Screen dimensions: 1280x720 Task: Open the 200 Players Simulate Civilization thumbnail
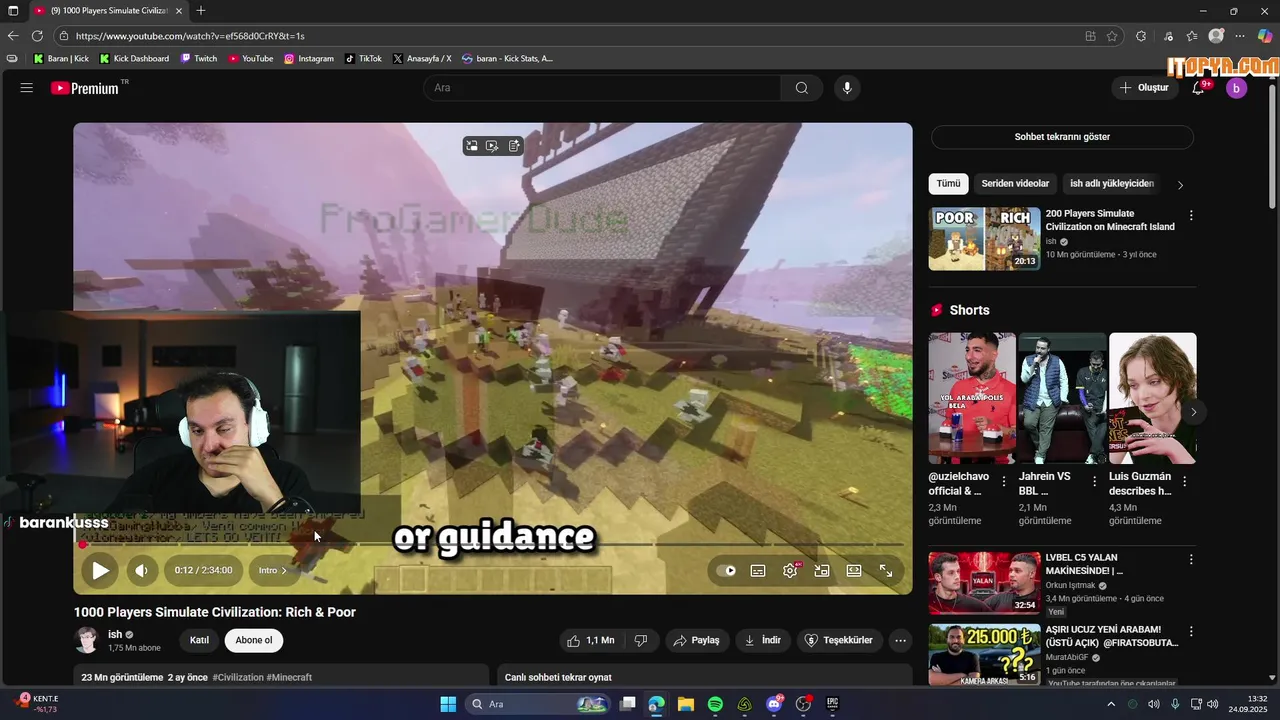(x=984, y=239)
